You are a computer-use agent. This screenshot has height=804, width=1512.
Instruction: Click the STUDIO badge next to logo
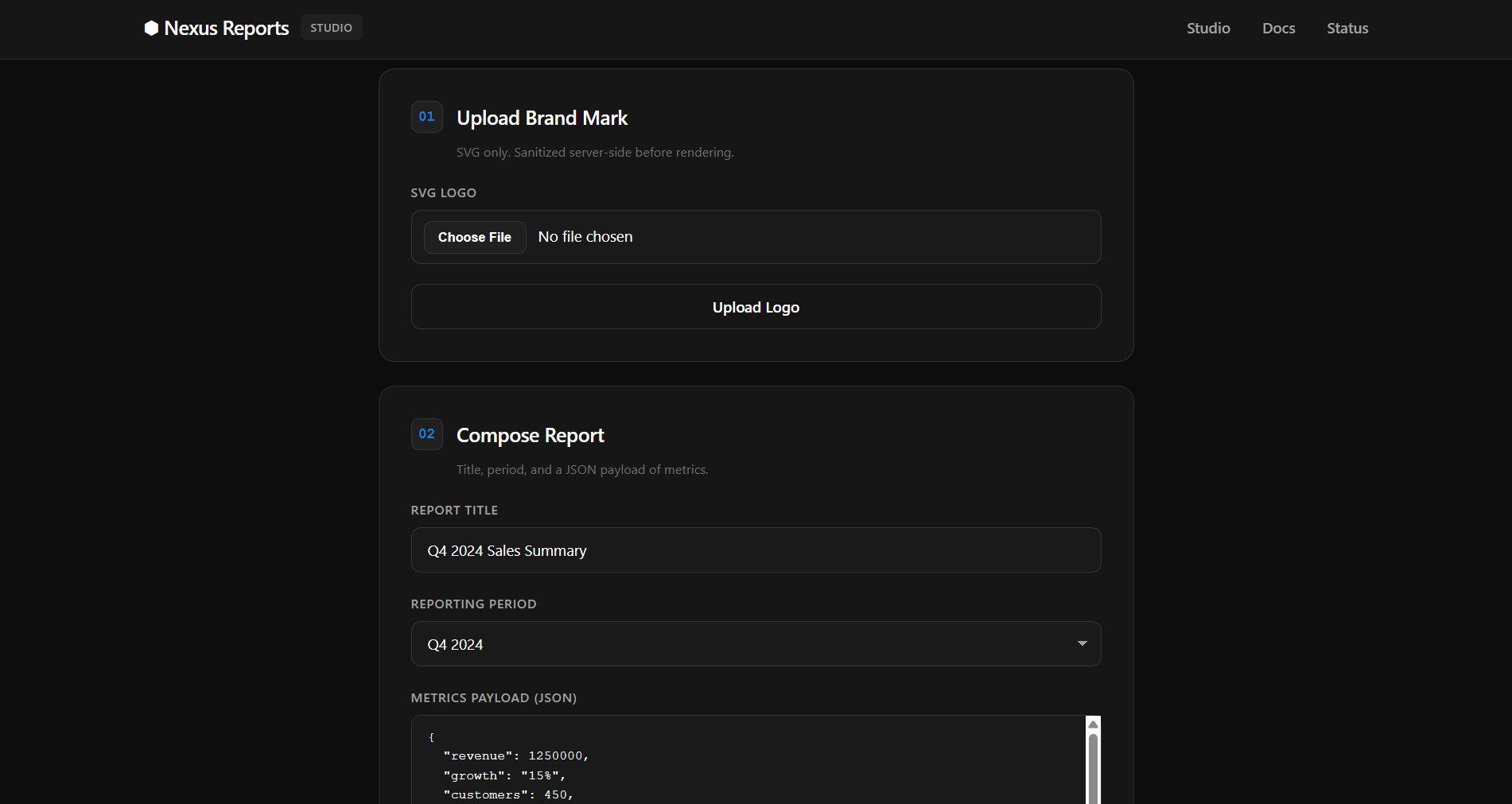[x=331, y=28]
